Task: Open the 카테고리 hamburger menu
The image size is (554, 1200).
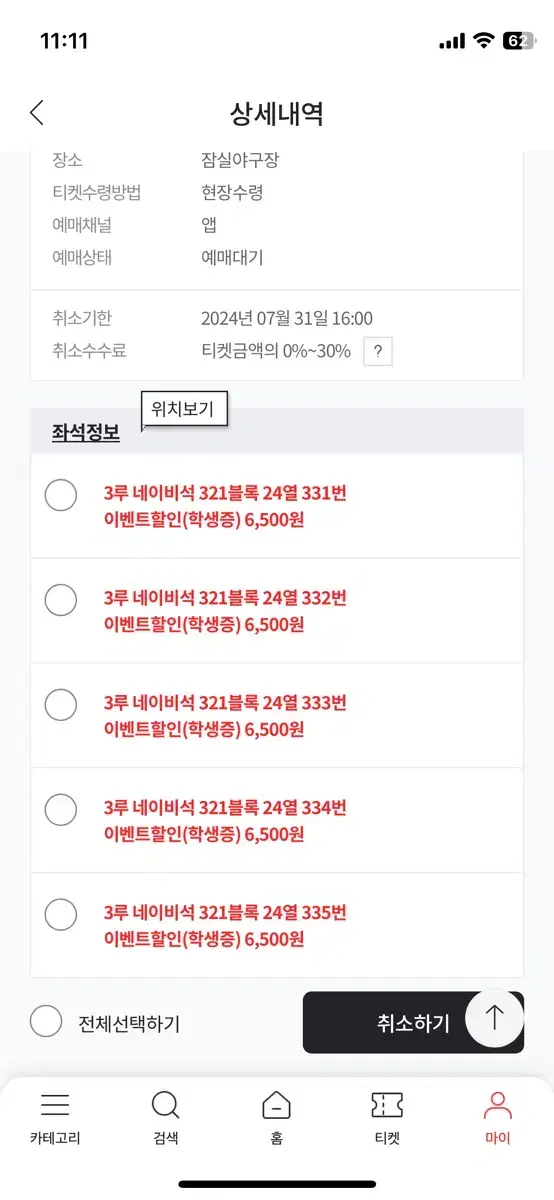Action: 55,1117
